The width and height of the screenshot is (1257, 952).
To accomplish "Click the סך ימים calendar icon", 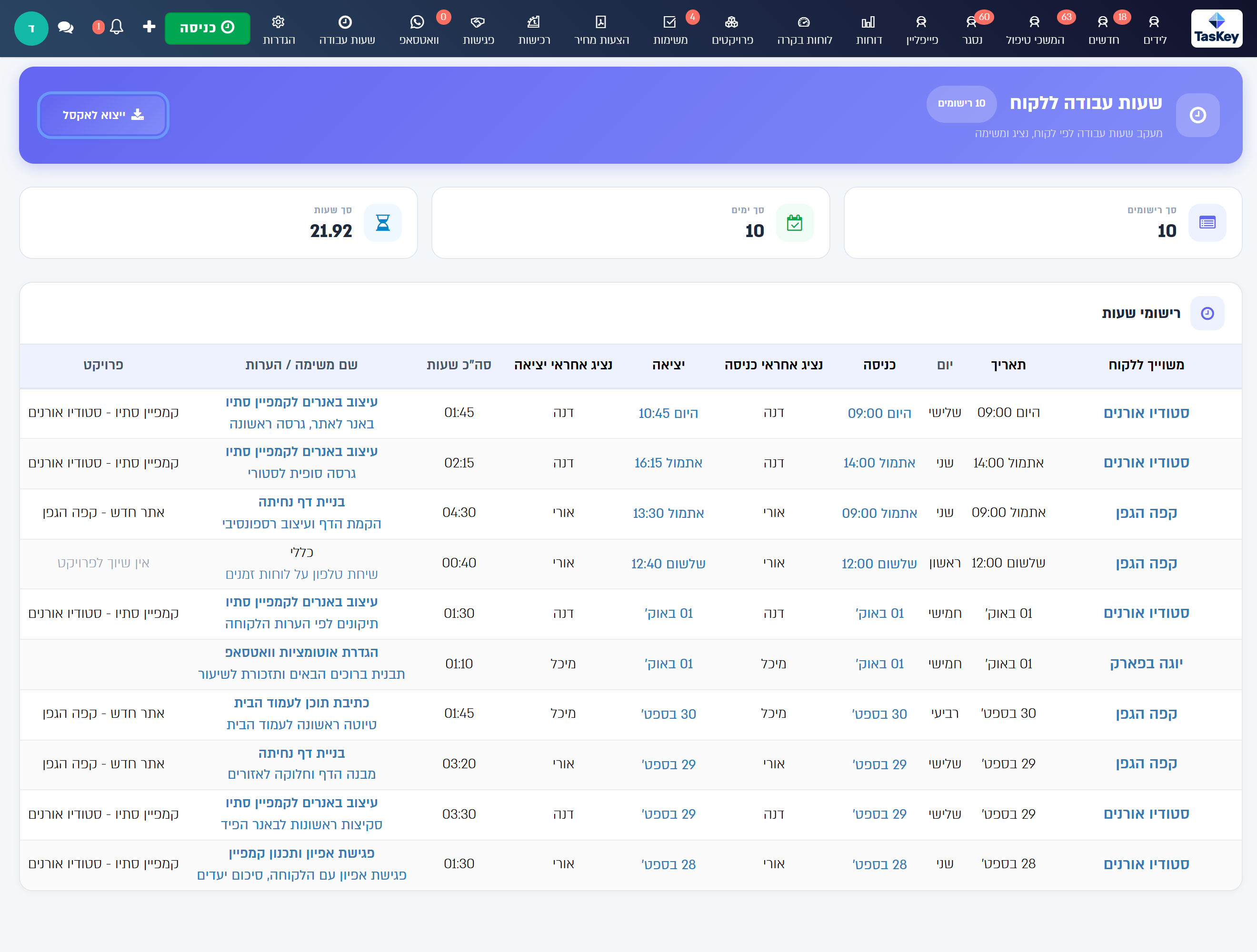I will click(795, 223).
